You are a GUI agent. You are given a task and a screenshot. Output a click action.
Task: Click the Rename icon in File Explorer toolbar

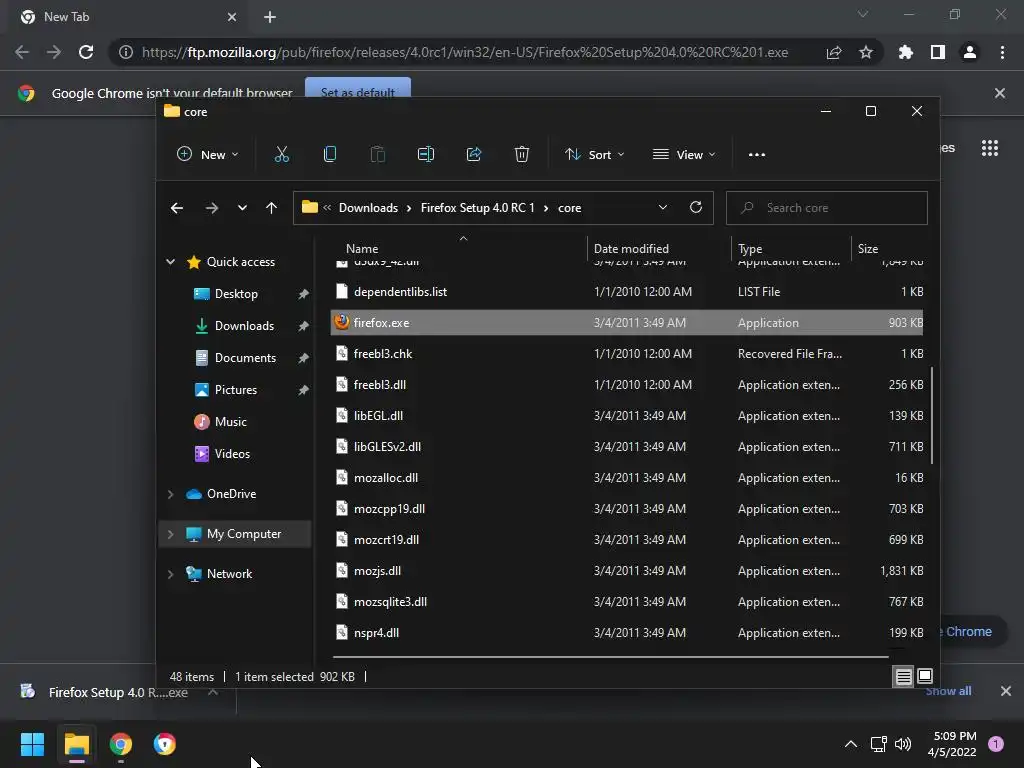[426, 155]
